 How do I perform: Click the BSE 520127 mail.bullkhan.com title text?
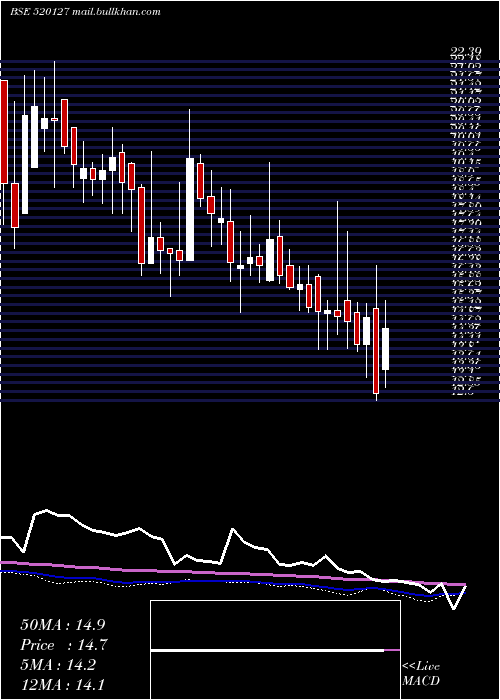point(85,12)
